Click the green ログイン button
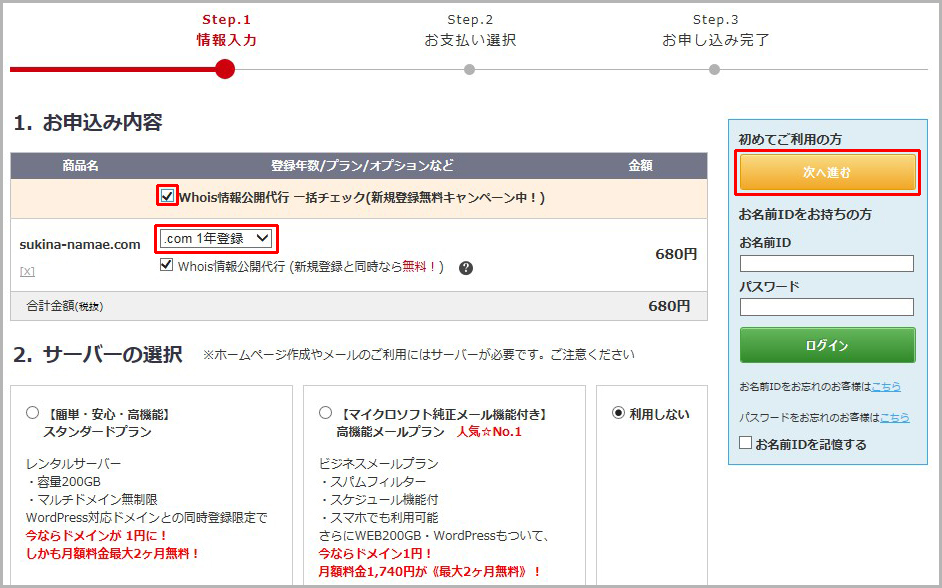Viewport: 942px width, 588px height. (x=827, y=345)
